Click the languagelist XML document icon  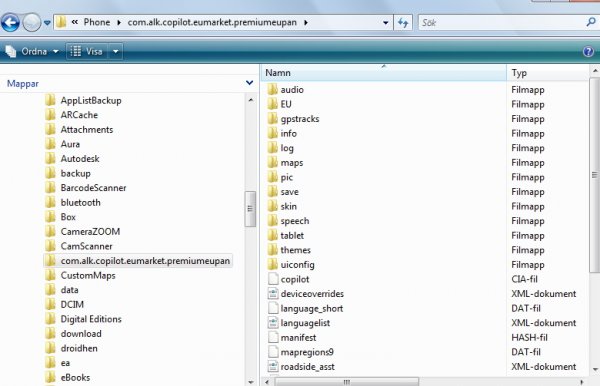tap(273, 322)
